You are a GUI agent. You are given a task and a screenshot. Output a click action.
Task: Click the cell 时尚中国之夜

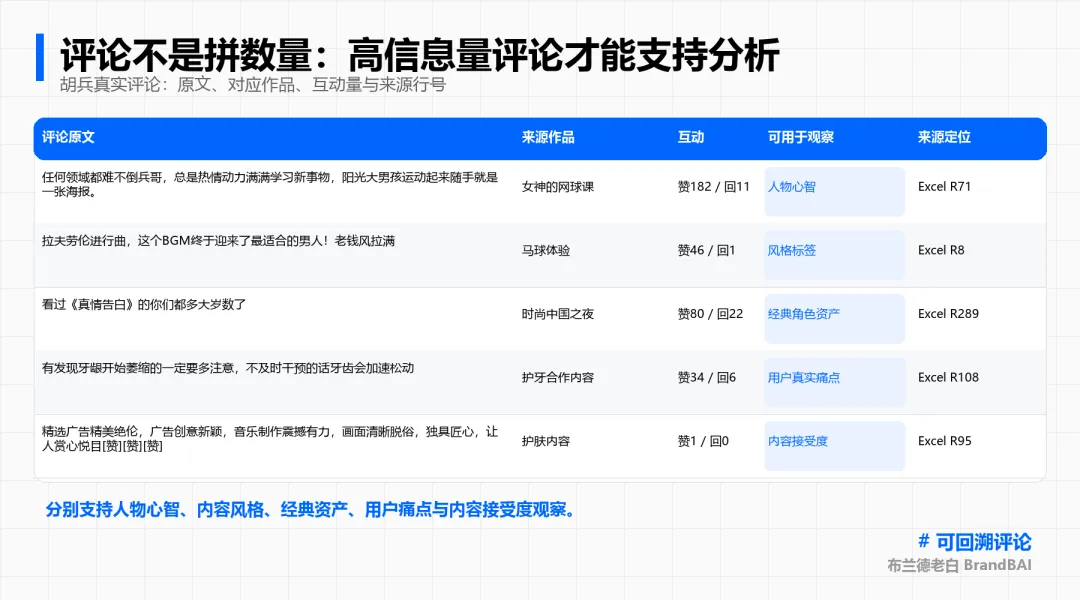pyautogui.click(x=557, y=313)
